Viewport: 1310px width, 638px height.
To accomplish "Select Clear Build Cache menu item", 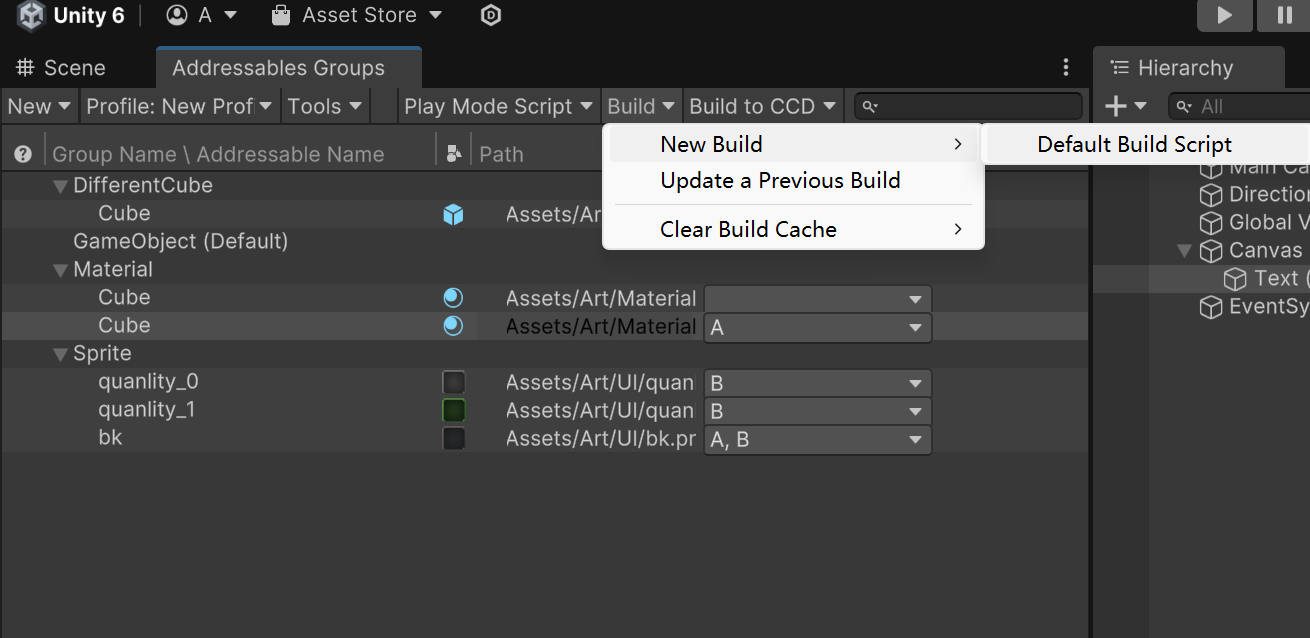I will (x=793, y=229).
